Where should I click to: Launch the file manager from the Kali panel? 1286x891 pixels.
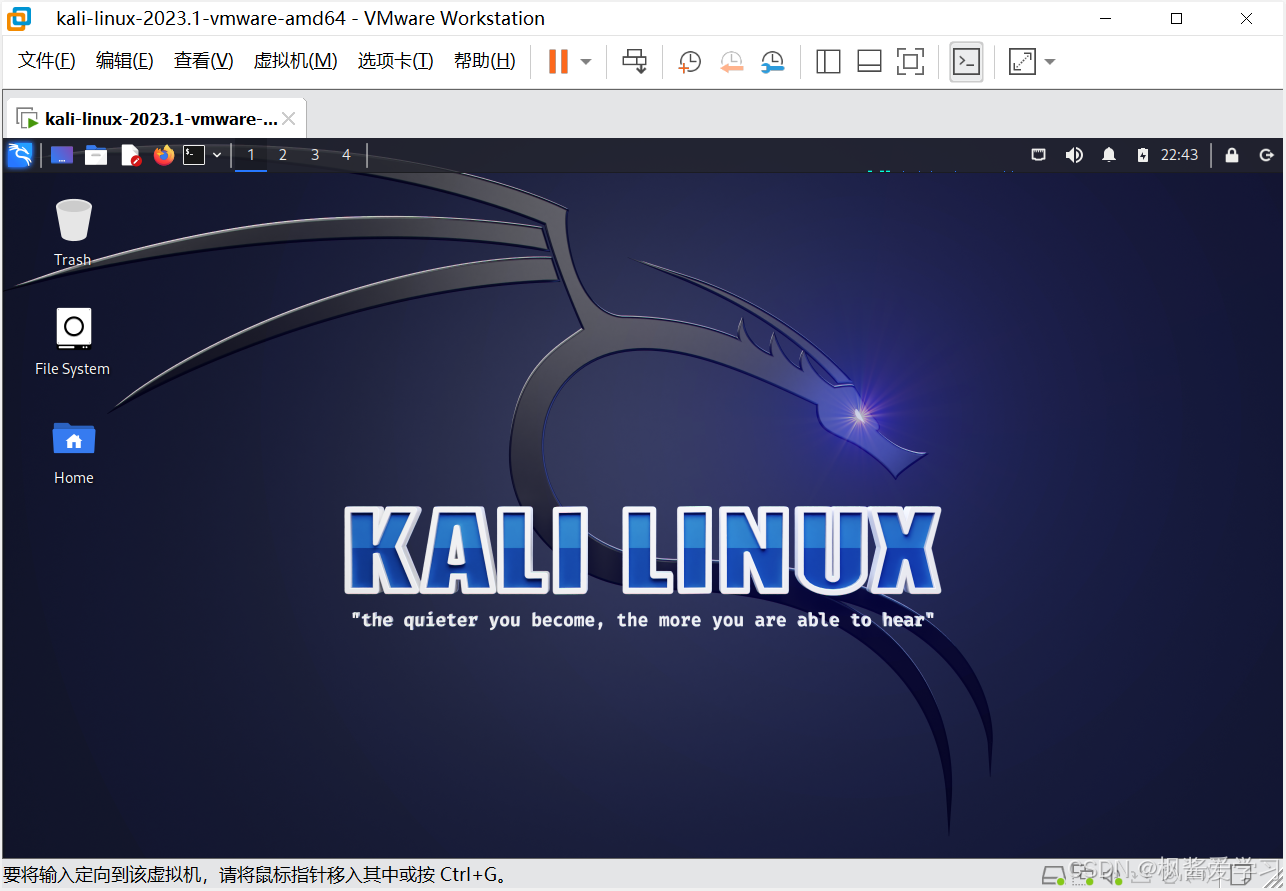(x=96, y=155)
